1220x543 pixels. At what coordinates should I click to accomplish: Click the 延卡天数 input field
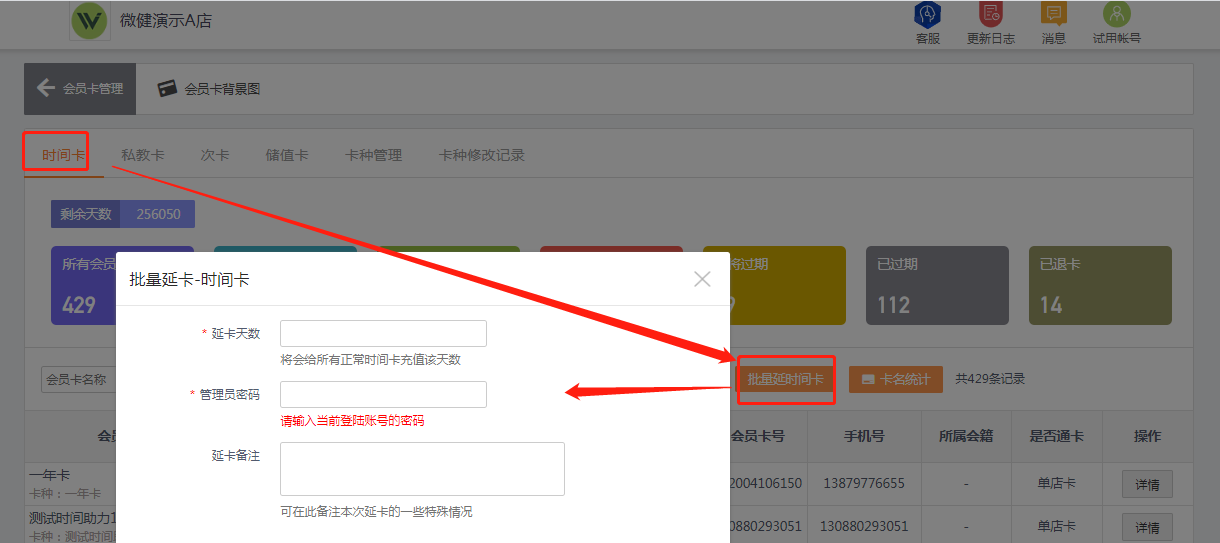[383, 334]
